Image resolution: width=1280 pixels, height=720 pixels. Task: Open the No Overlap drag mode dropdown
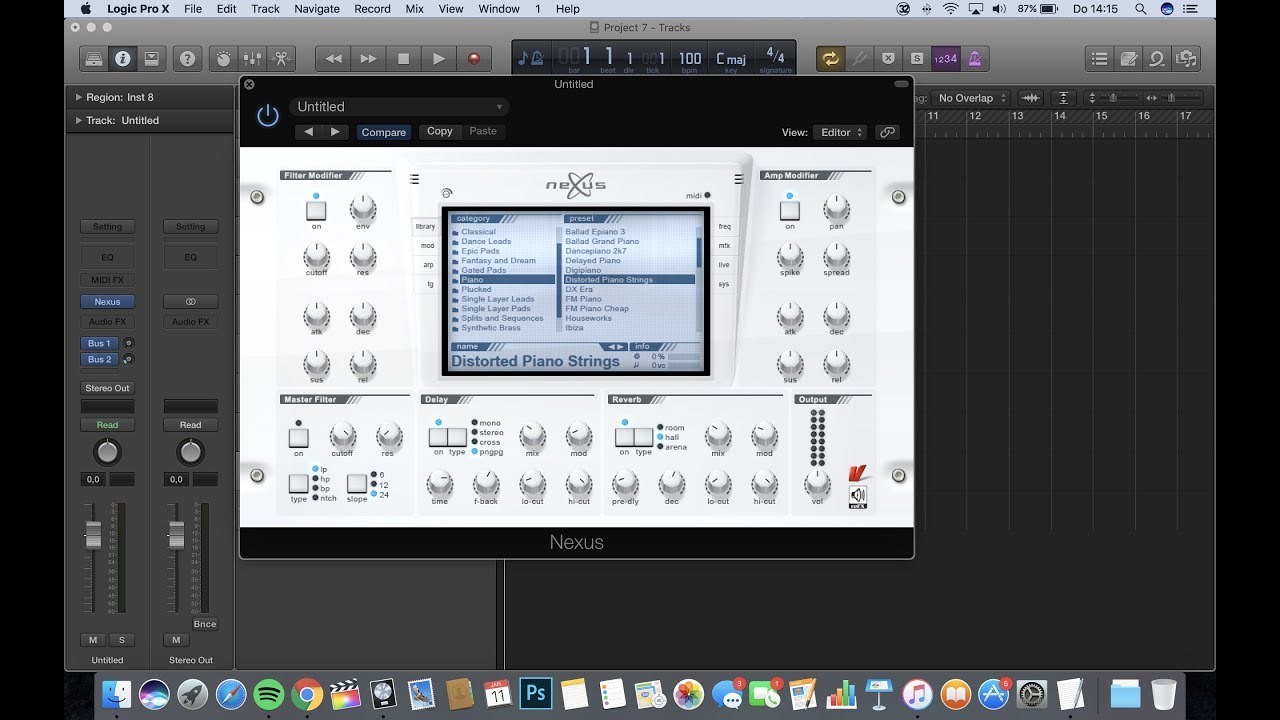[972, 98]
